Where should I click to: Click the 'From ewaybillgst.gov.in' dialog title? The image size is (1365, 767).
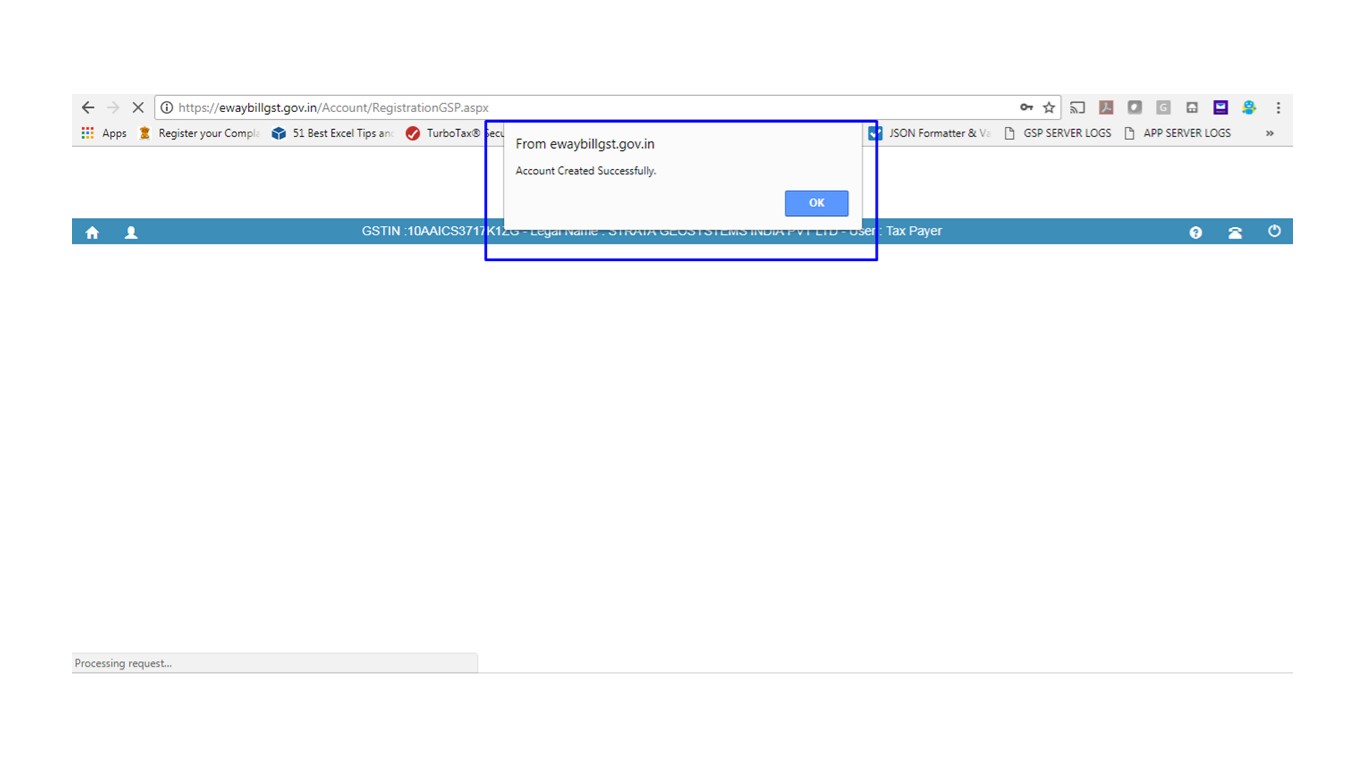585,144
